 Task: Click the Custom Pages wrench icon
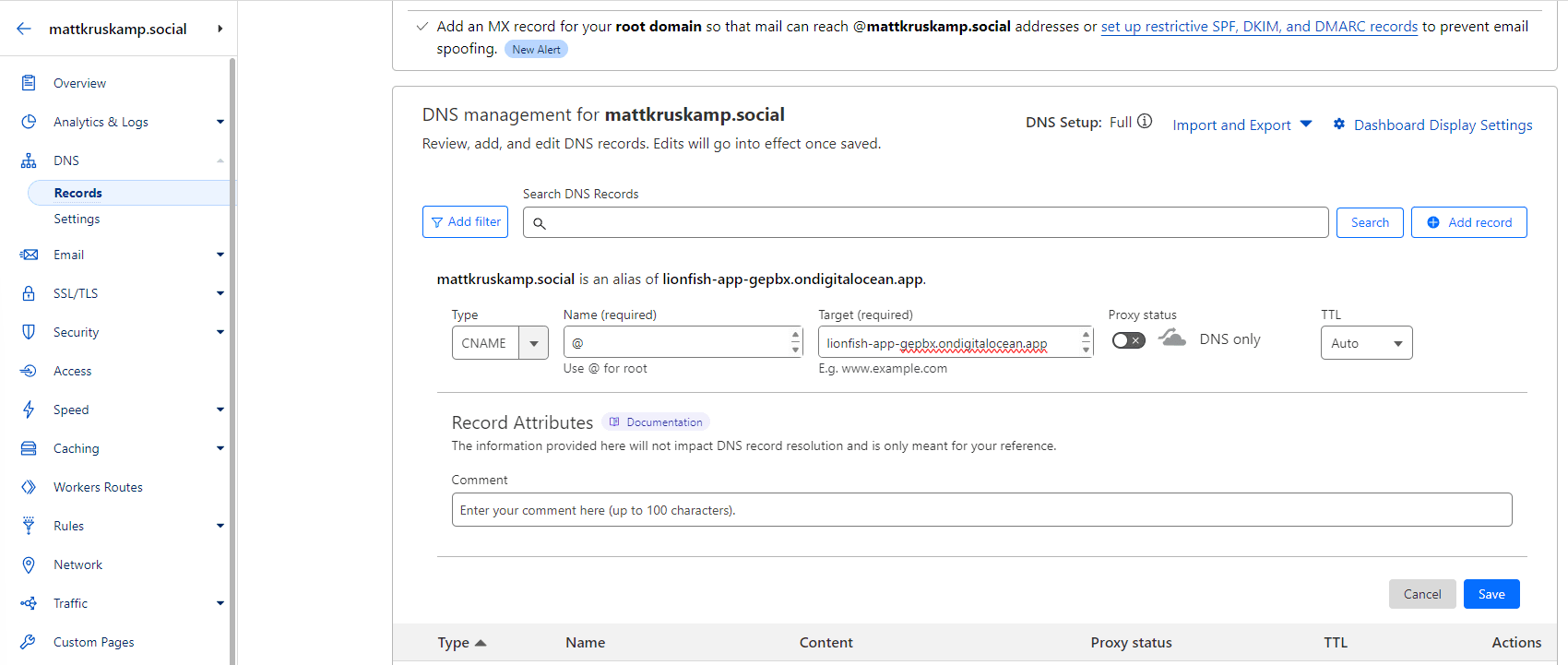pyautogui.click(x=29, y=642)
